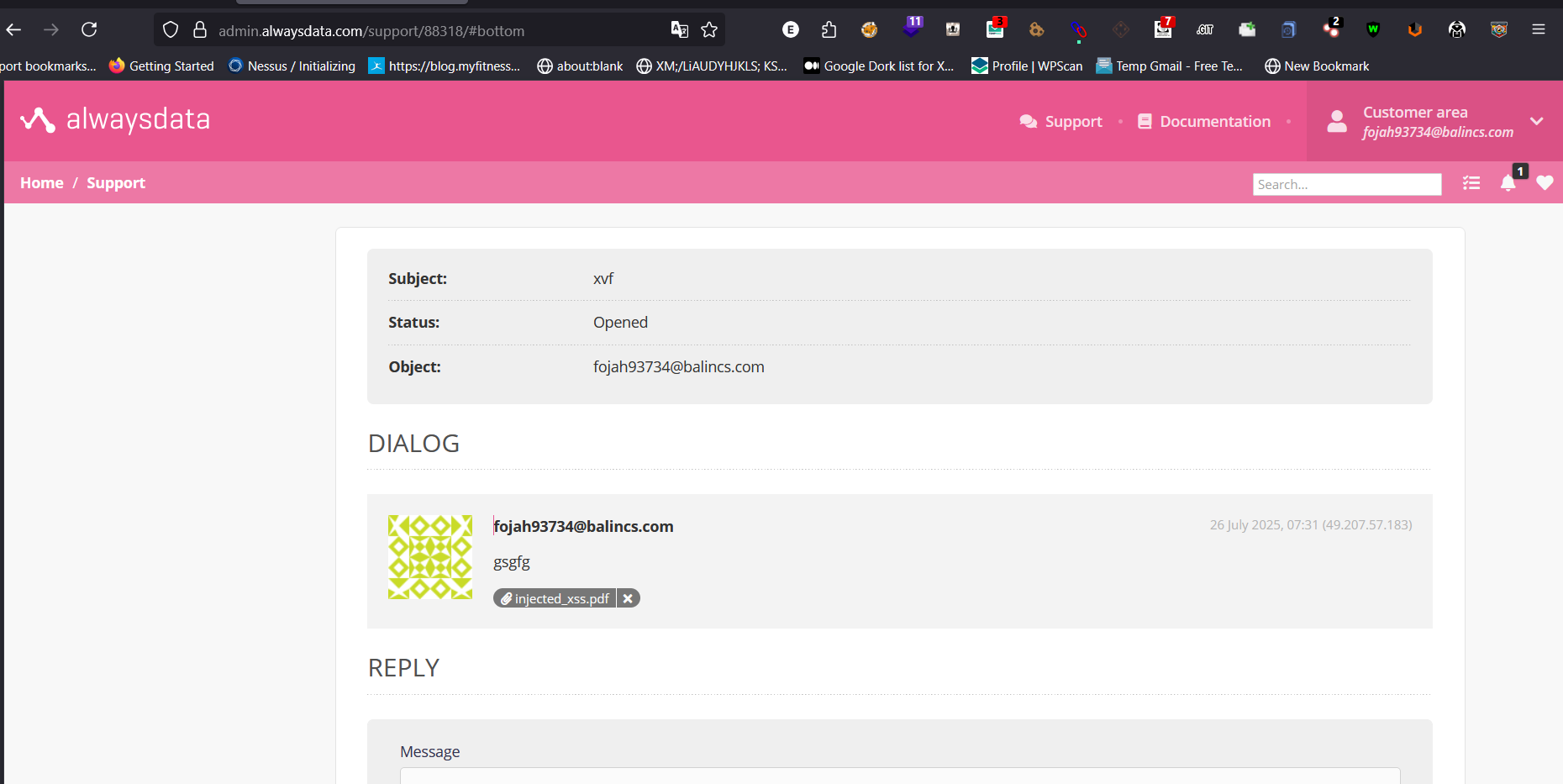Screen dimensions: 1563x784
Task: Focus the Search input field
Action: [1346, 184]
